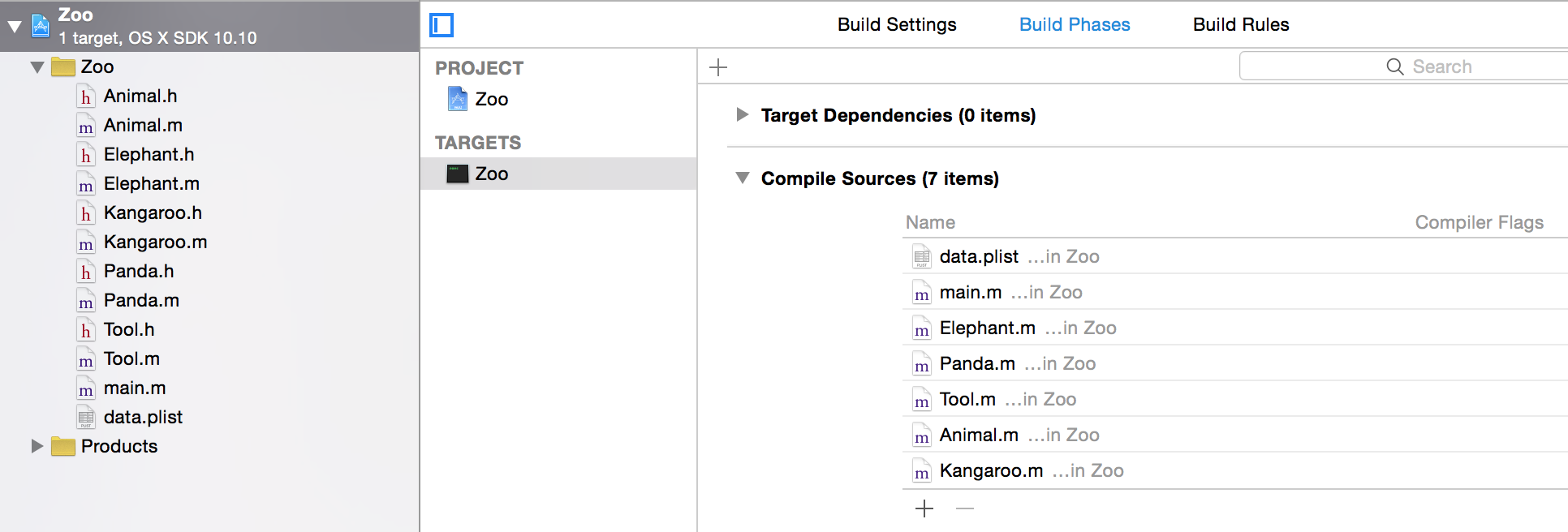This screenshot has height=532, width=1568.
Task: Collapse the Zoo folder group in navigator
Action: [37, 67]
